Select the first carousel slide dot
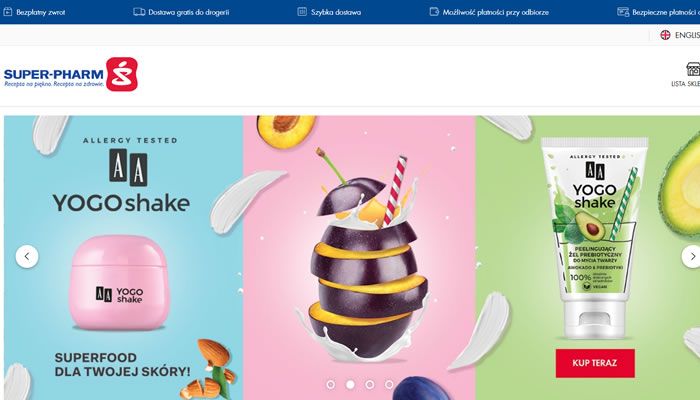The height and width of the screenshot is (400, 700). [330, 384]
